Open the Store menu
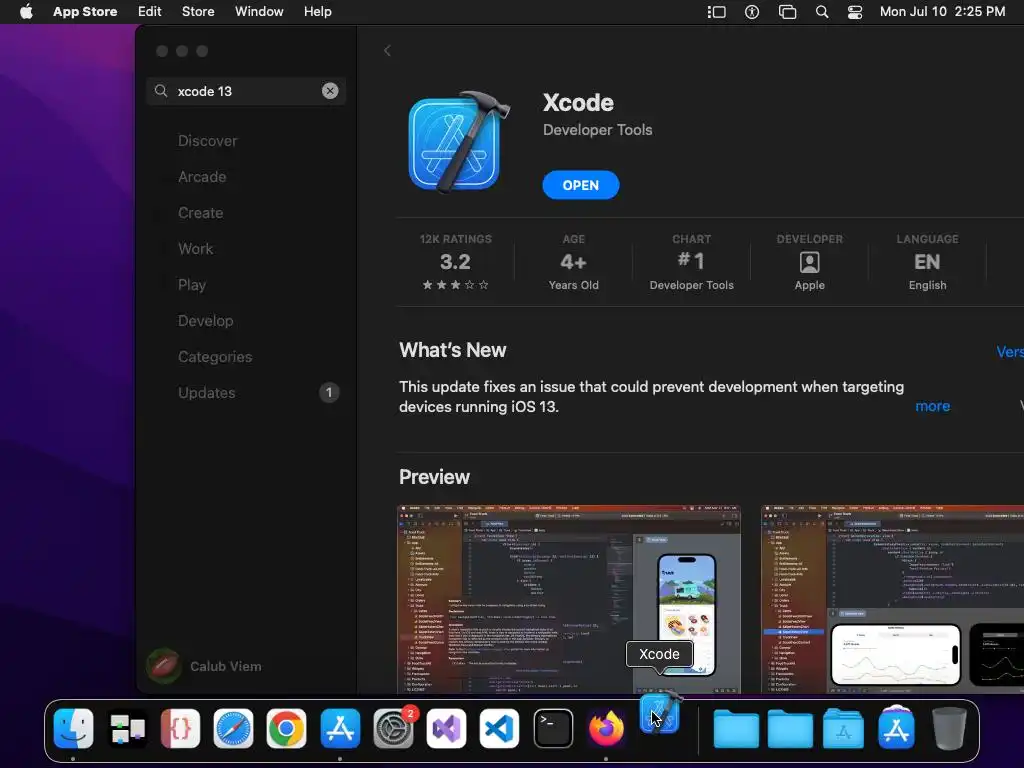 198,11
